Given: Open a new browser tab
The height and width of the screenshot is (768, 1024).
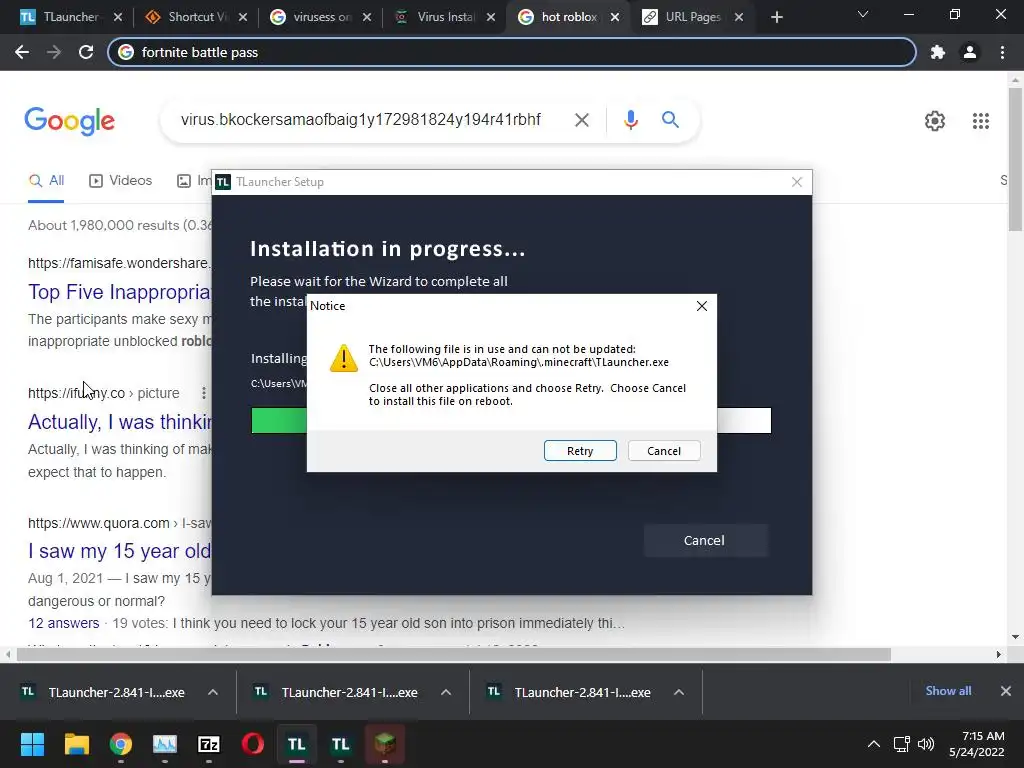Looking at the screenshot, I should click(776, 18).
